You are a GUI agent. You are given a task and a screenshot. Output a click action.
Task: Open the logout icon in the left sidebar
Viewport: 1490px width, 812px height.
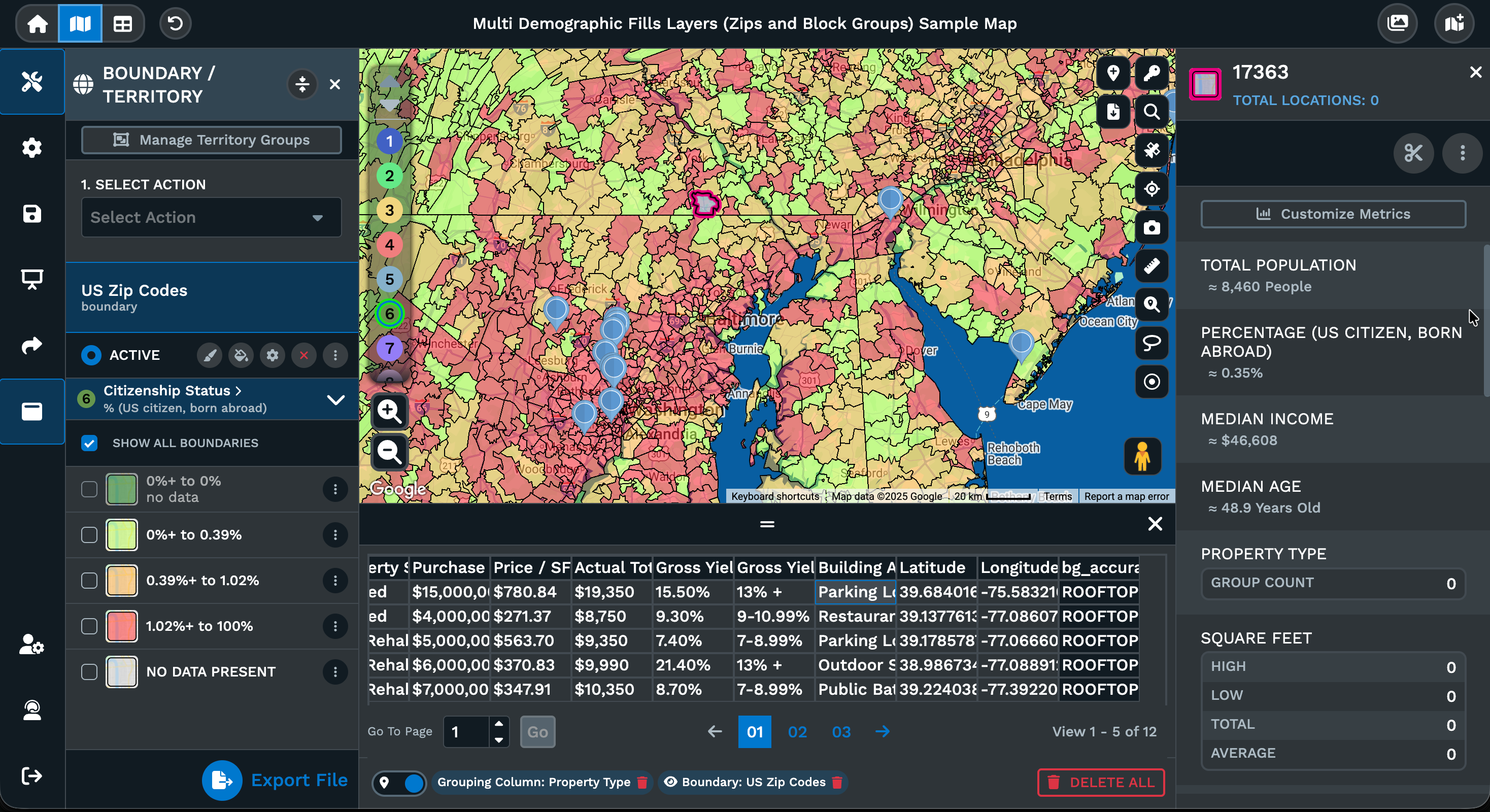click(x=32, y=775)
